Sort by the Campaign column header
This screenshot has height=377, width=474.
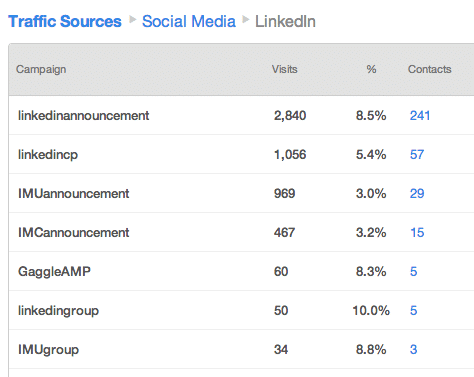click(41, 69)
